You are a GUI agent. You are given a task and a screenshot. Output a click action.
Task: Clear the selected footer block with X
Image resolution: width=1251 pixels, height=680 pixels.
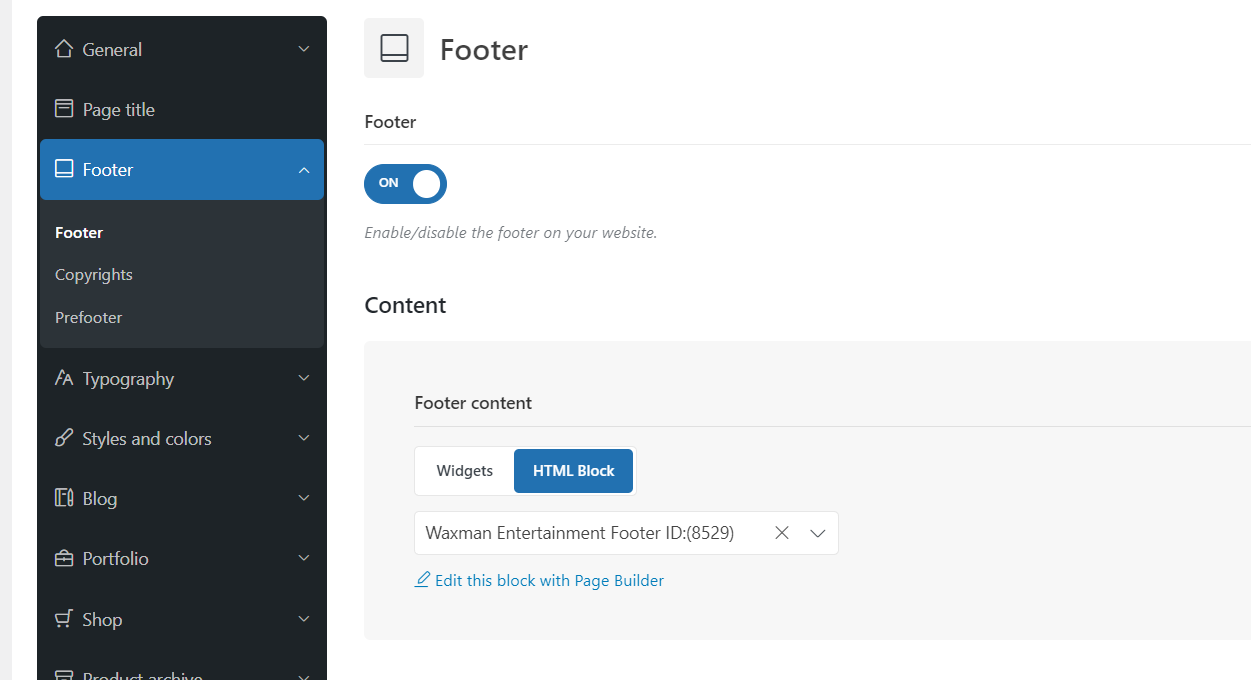click(782, 533)
